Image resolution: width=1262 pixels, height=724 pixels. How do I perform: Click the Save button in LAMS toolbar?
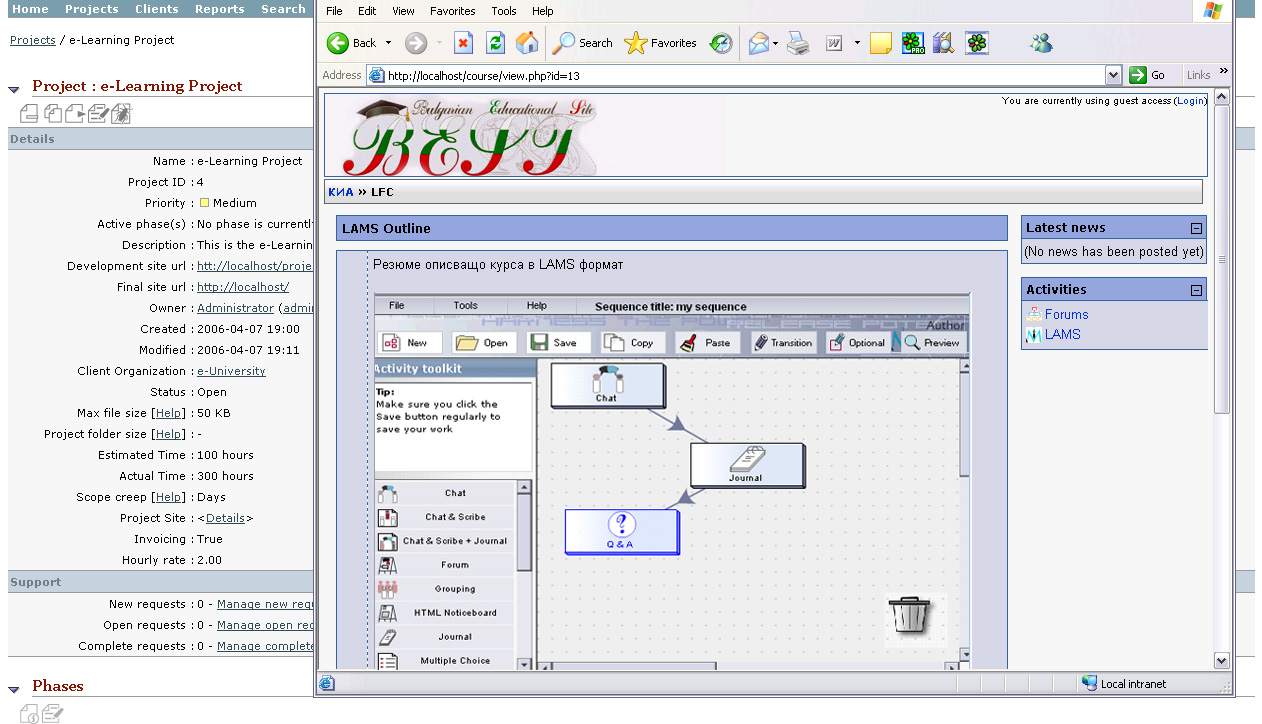point(554,342)
